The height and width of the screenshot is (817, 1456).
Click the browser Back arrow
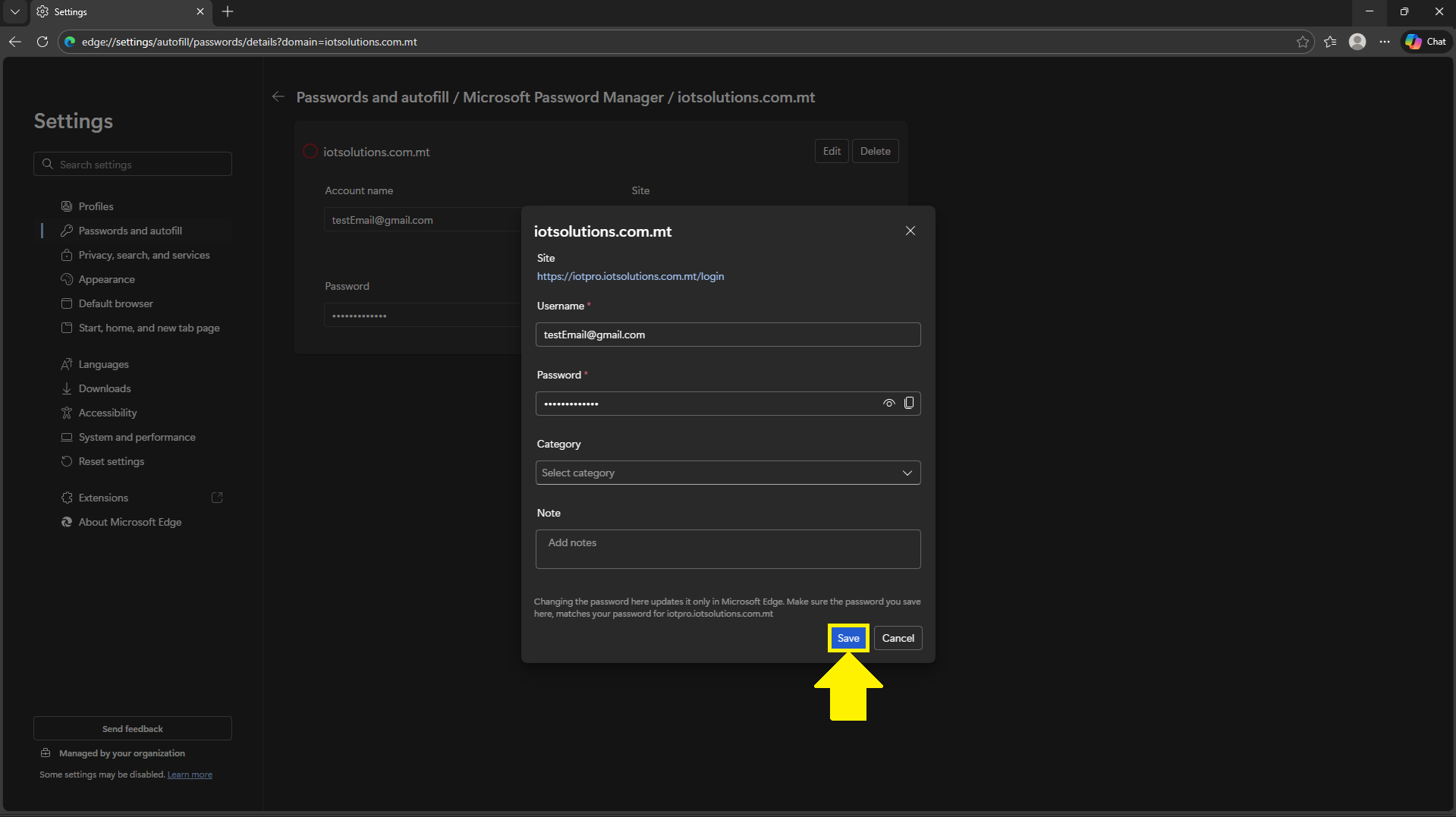(15, 42)
